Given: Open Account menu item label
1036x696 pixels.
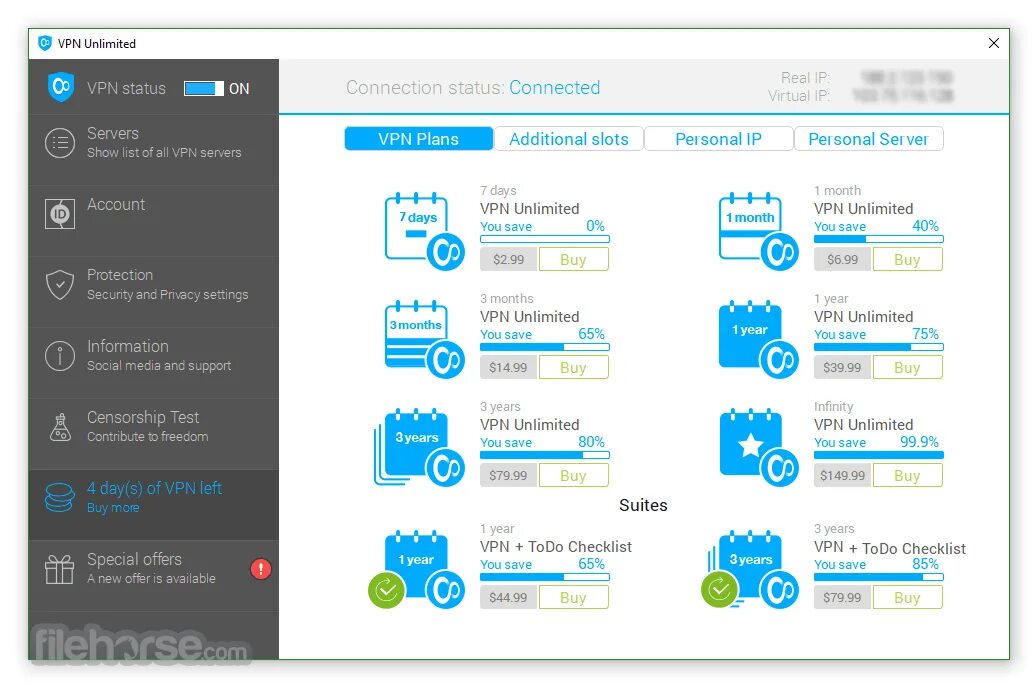Looking at the screenshot, I should tap(116, 204).
